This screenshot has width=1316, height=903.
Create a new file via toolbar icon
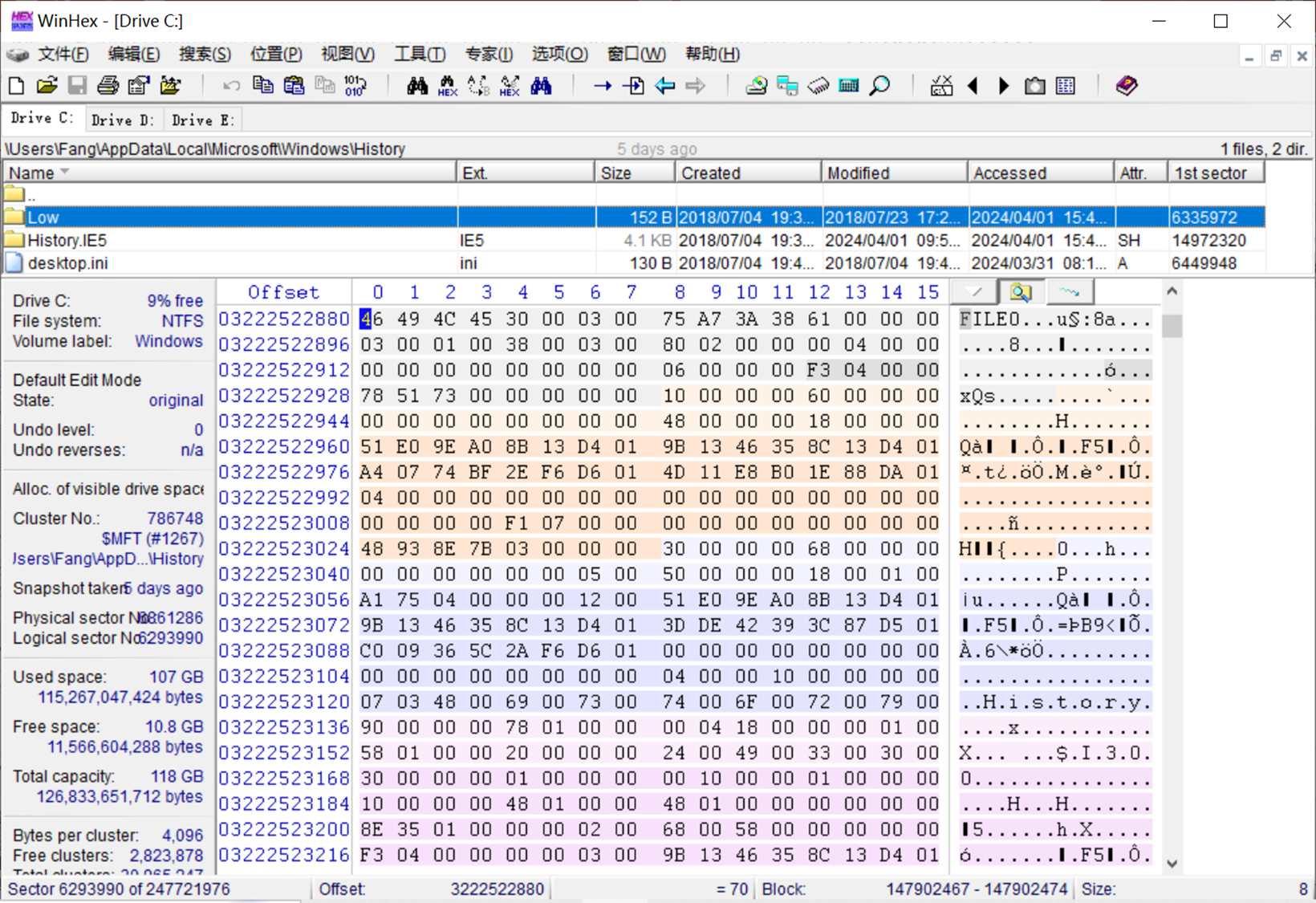pos(16,85)
